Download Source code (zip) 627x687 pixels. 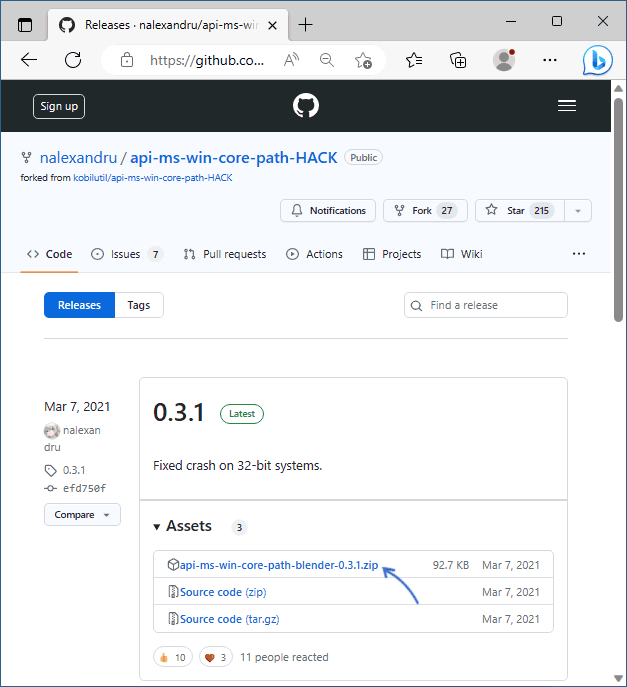tap(223, 592)
